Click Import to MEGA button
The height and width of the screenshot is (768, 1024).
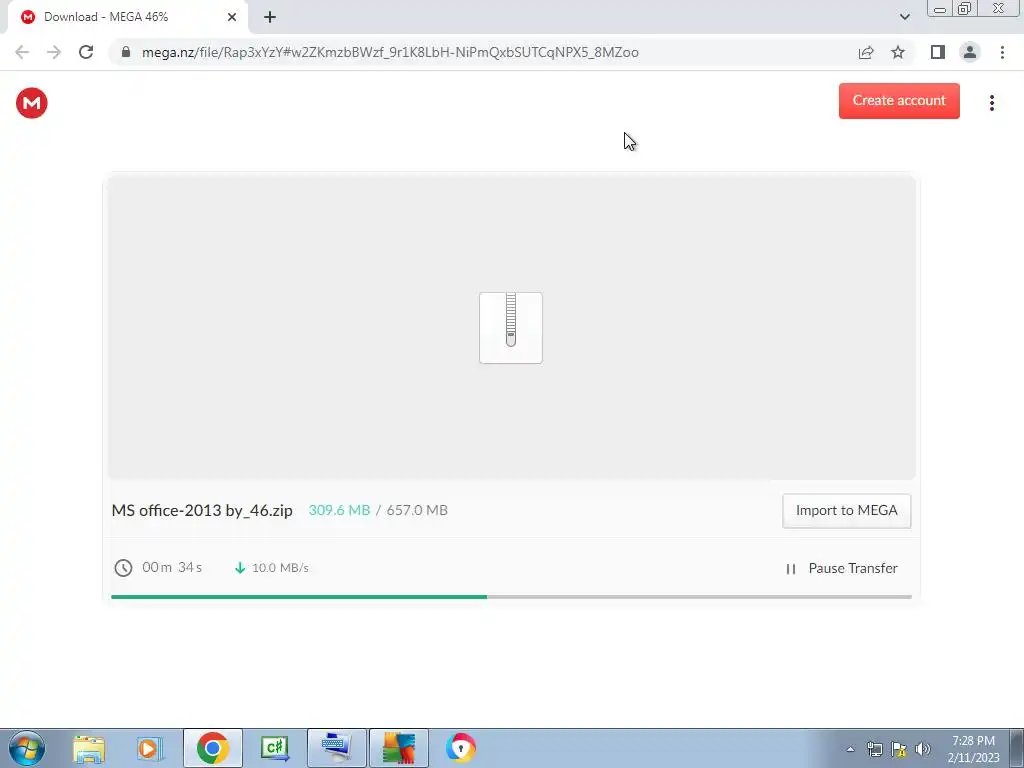pos(846,511)
